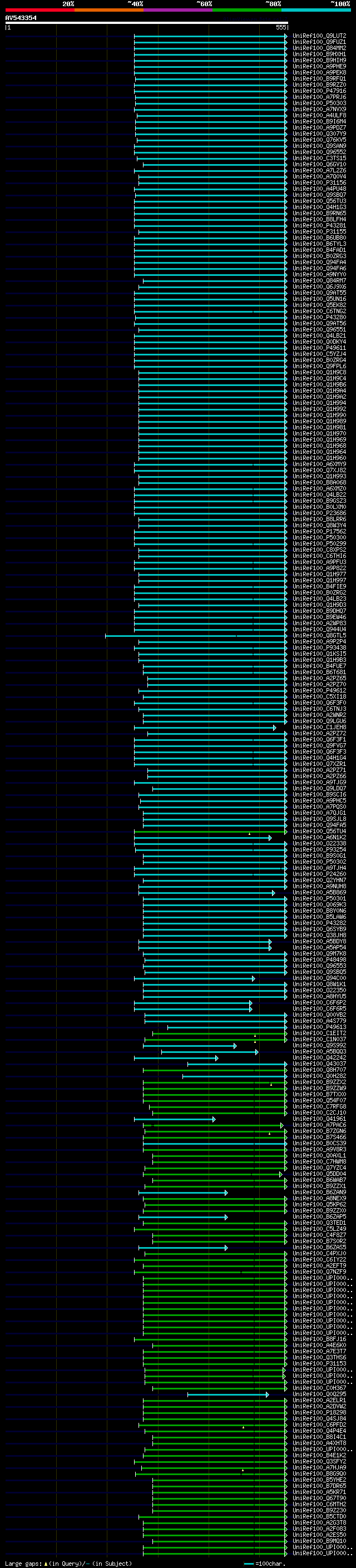Select the UniRef100_Q9FVG7 hit label
356x1568 pixels.
point(319,746)
